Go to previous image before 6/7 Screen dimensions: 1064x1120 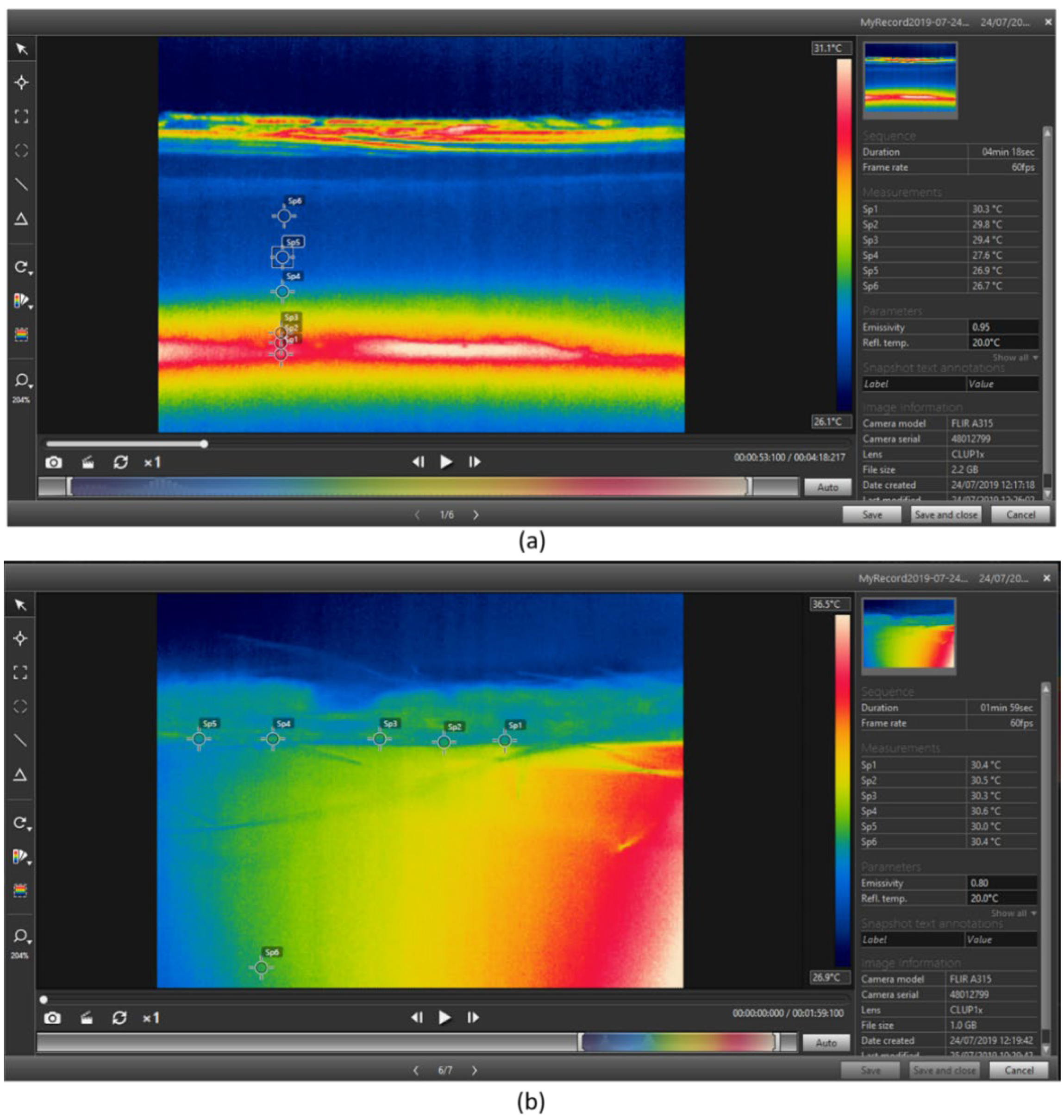416,1070
